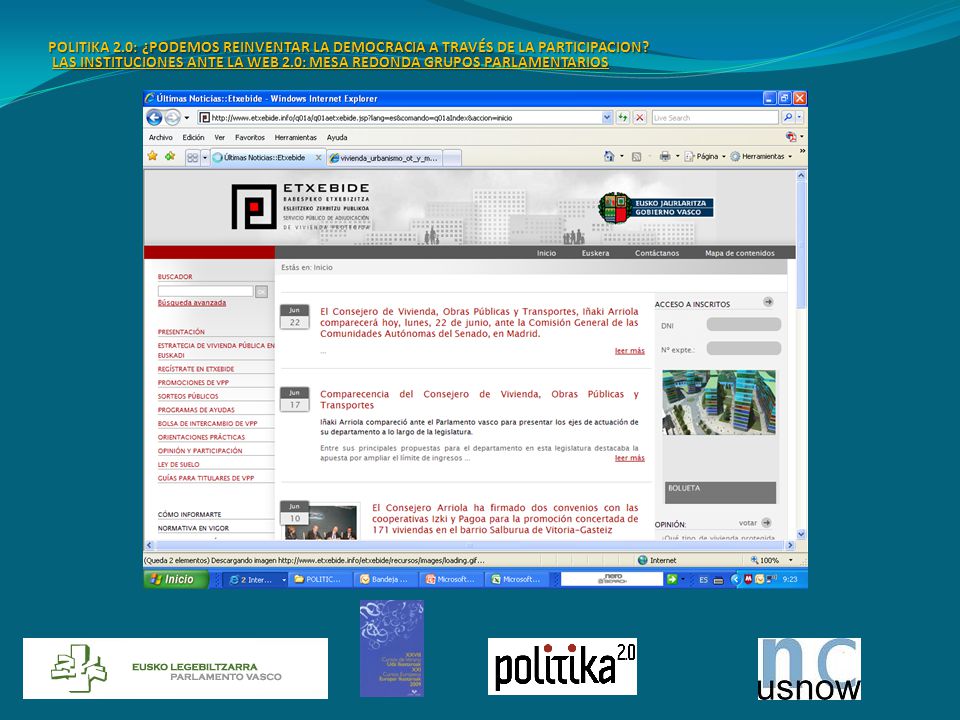This screenshot has height=720, width=960.
Task: Open Mapa de contenidos link
Action: [740, 253]
